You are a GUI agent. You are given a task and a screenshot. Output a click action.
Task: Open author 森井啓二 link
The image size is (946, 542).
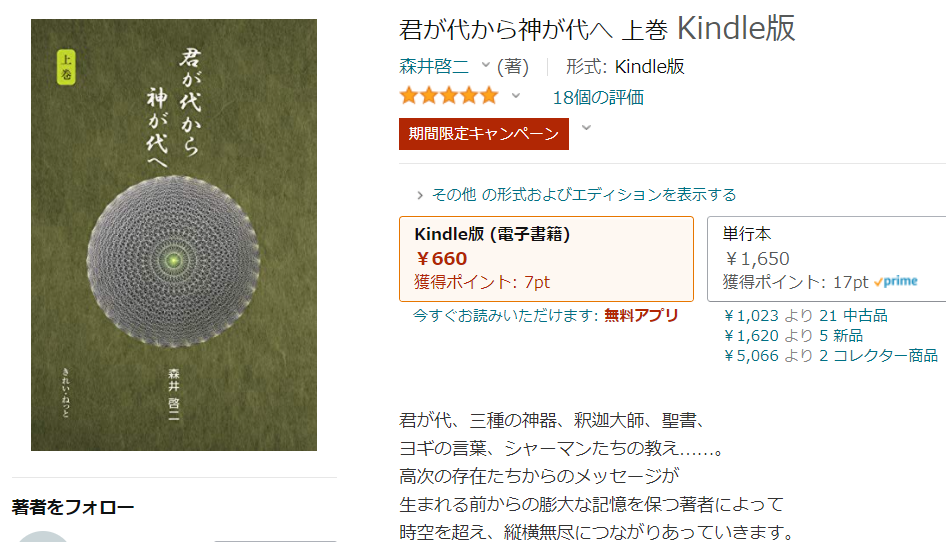pyautogui.click(x=434, y=67)
